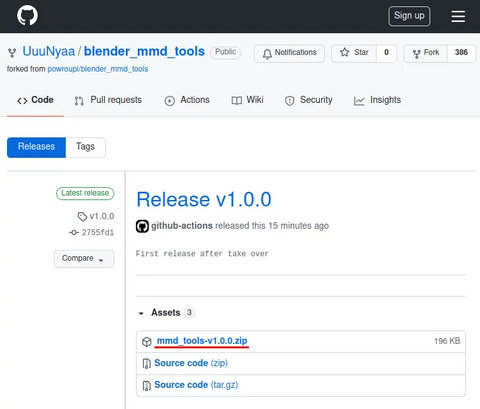The image size is (480, 409).
Task: Download Source code (tar.gz)
Action: pos(196,385)
